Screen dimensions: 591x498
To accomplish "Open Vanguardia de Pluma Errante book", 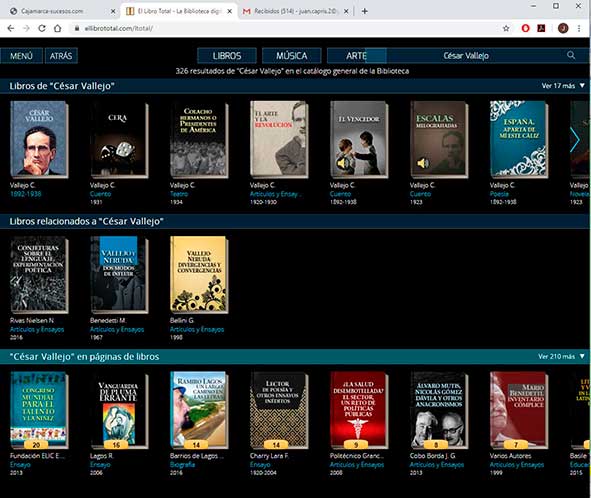I will click(119, 410).
